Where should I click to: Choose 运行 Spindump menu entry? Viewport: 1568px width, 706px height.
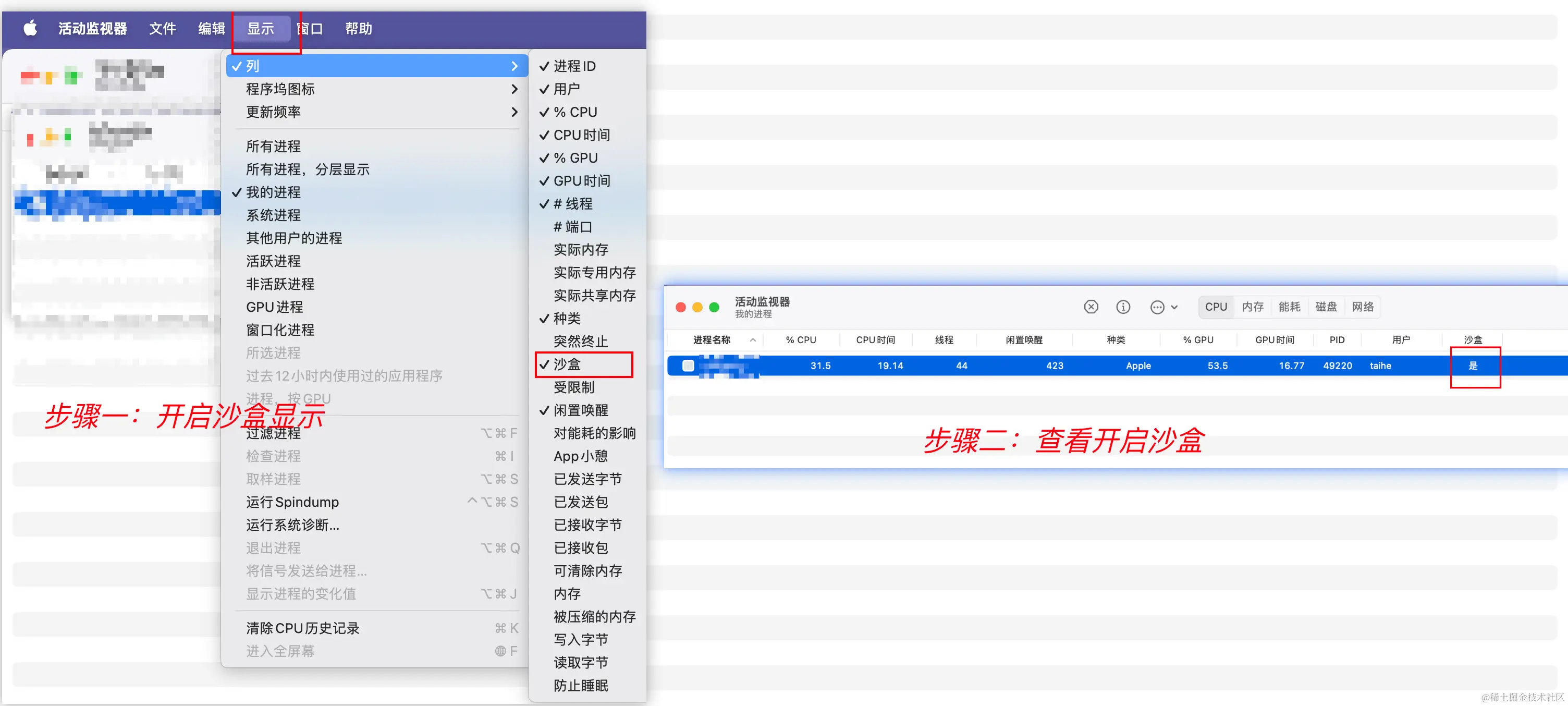pyautogui.click(x=292, y=502)
